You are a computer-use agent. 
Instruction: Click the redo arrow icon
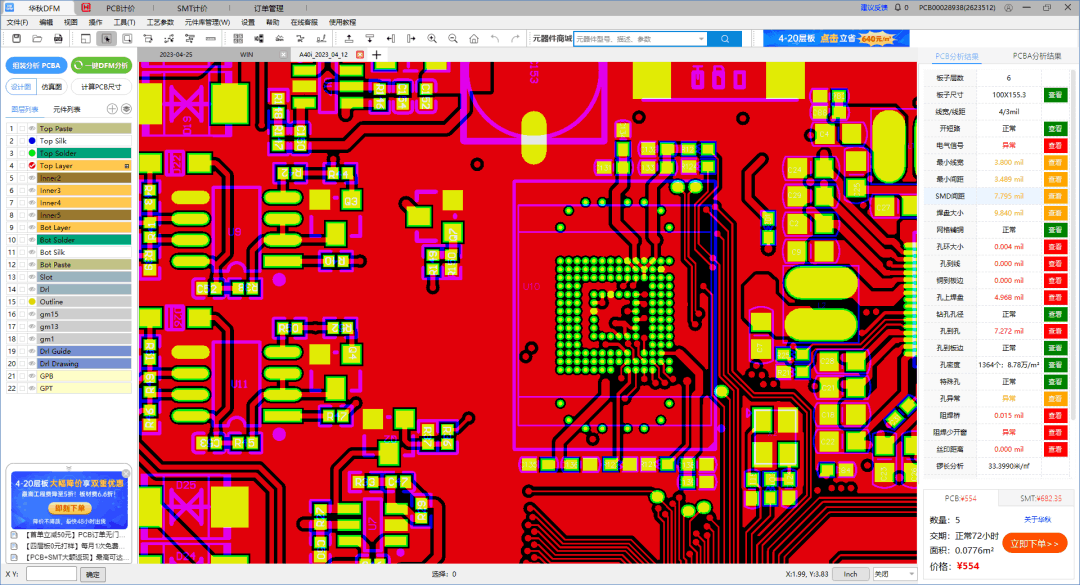(515, 39)
